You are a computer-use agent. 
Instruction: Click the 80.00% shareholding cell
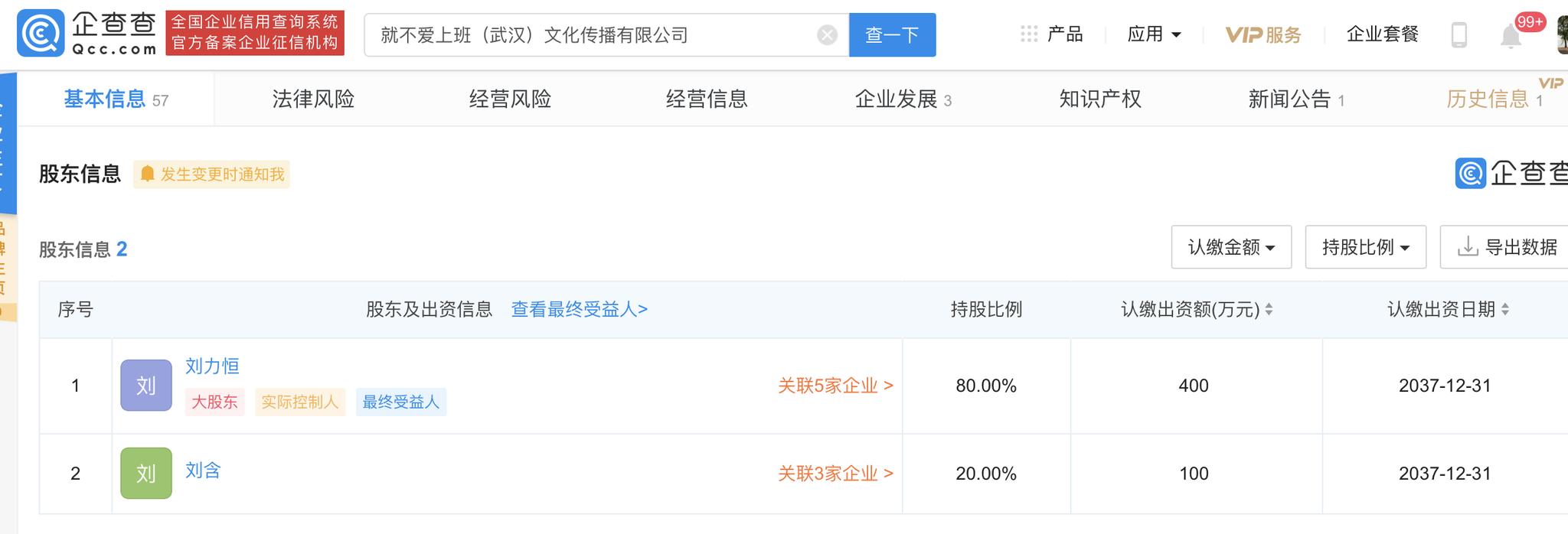[x=986, y=386]
